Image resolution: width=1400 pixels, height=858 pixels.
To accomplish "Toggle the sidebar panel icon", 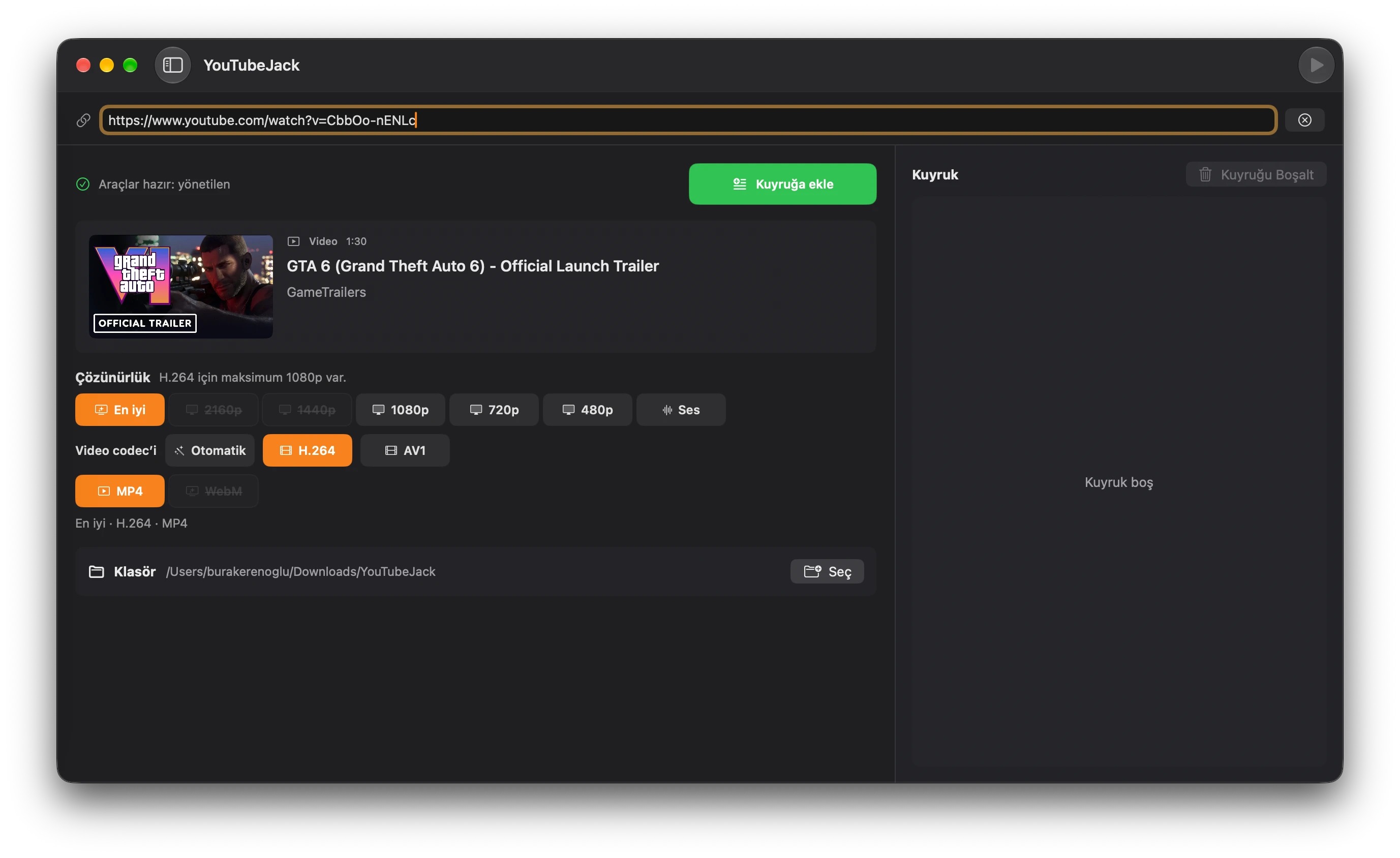I will [173, 66].
